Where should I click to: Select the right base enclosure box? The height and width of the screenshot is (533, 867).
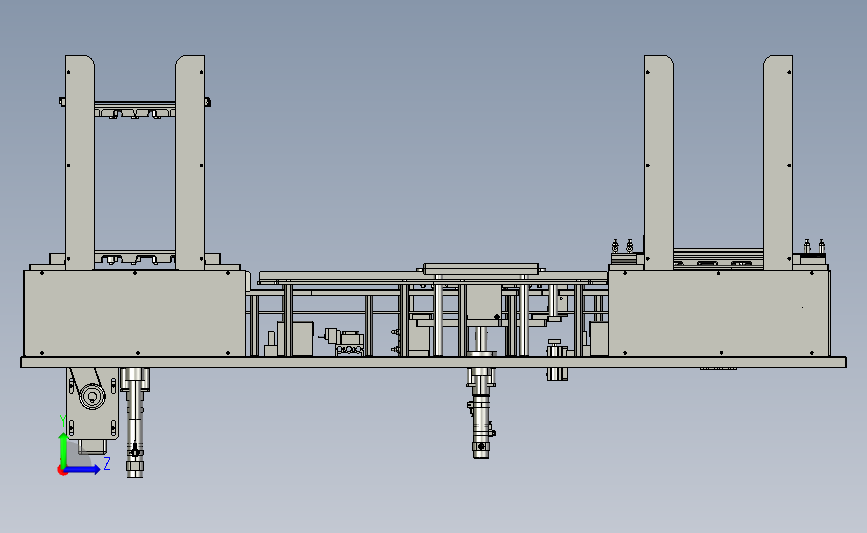(x=719, y=313)
